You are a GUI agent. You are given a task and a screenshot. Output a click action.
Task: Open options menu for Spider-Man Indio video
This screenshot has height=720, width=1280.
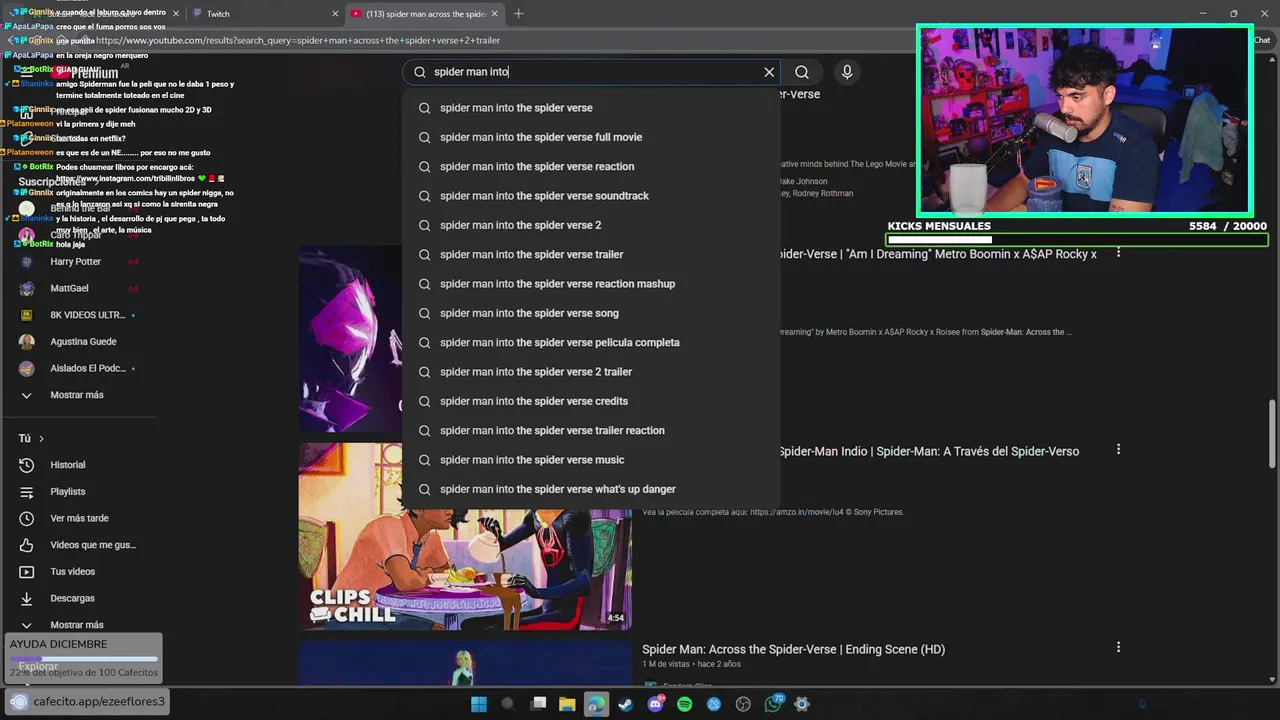coord(1118,451)
